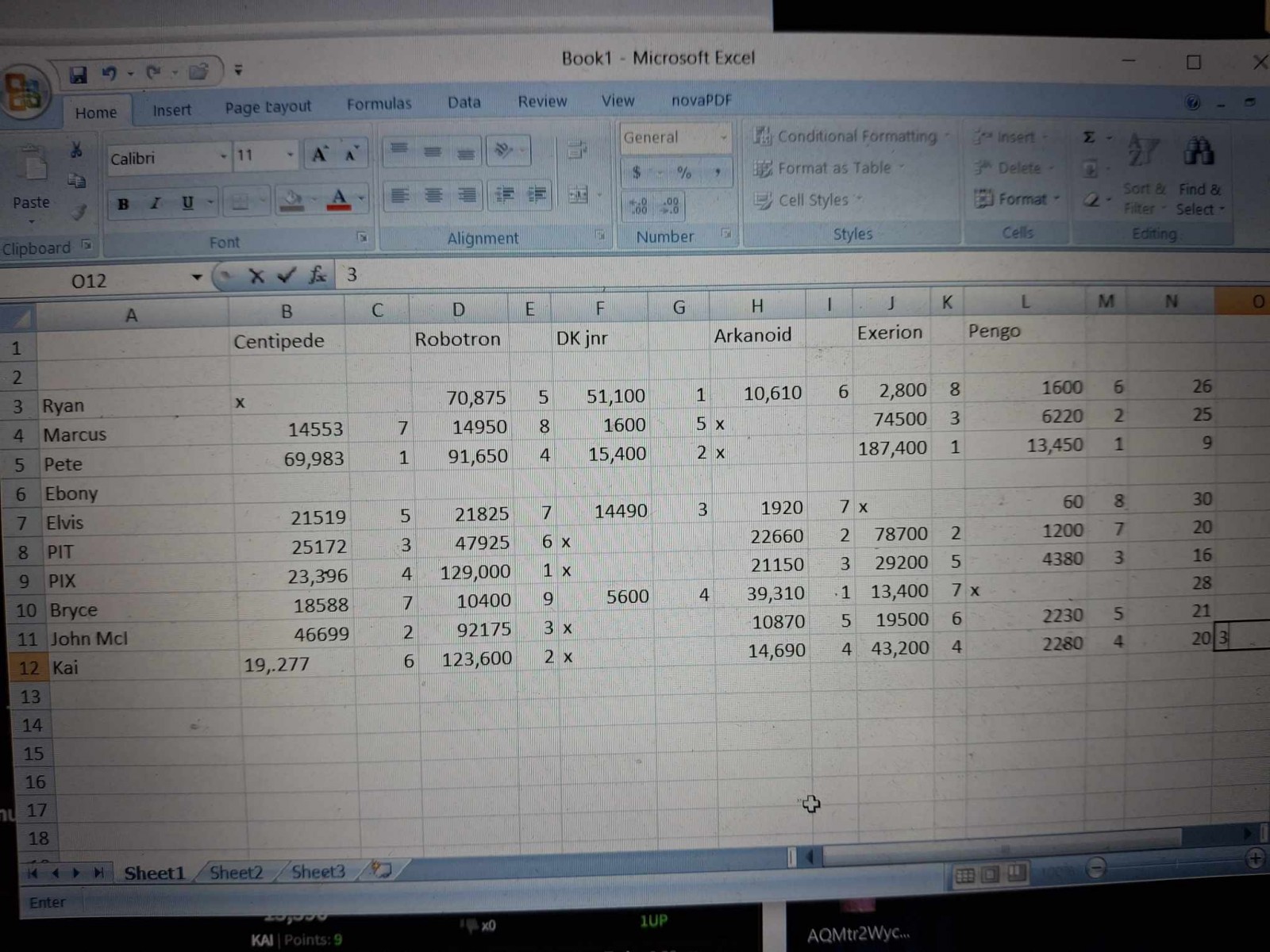Image resolution: width=1270 pixels, height=952 pixels.
Task: Open the General number format dropdown
Action: [723, 137]
